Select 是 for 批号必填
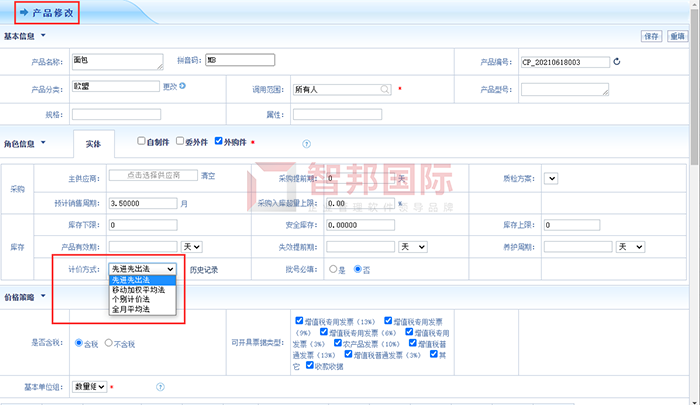The width and height of the screenshot is (700, 405). tap(333, 269)
